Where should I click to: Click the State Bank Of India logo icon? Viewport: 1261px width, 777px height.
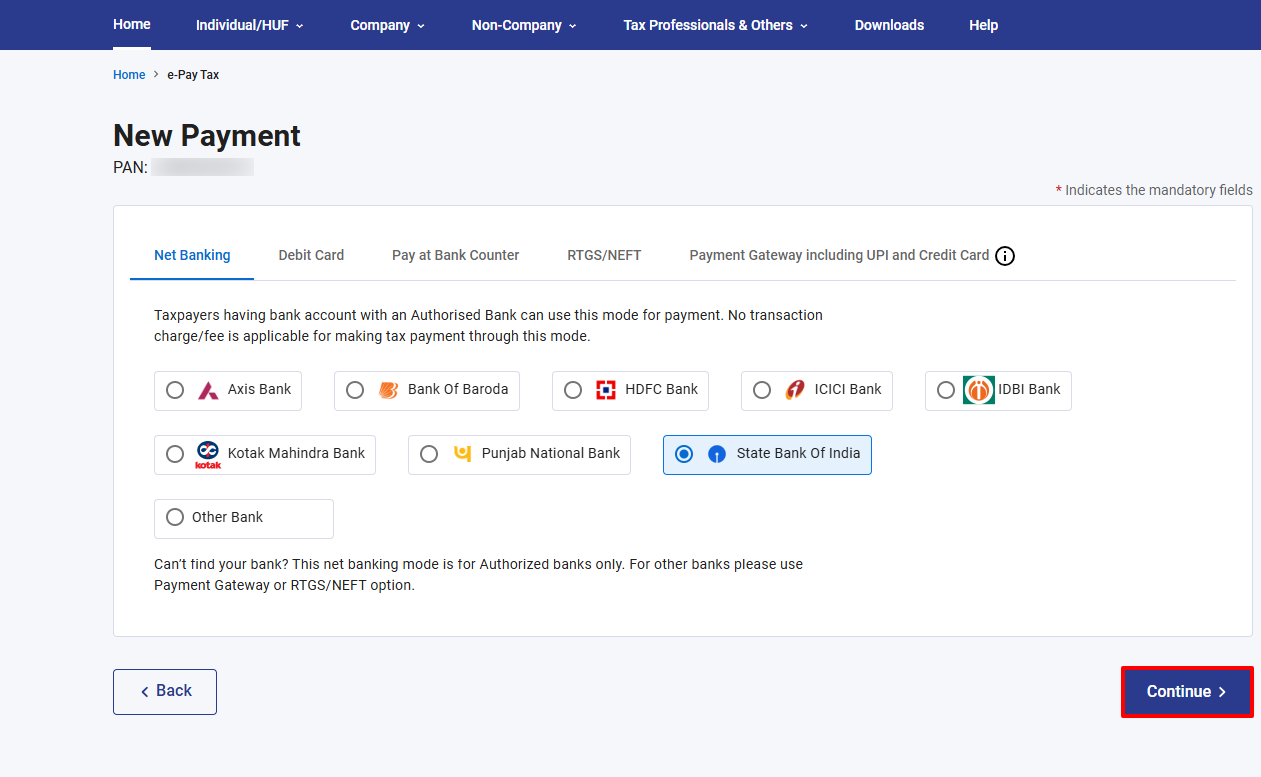click(717, 454)
